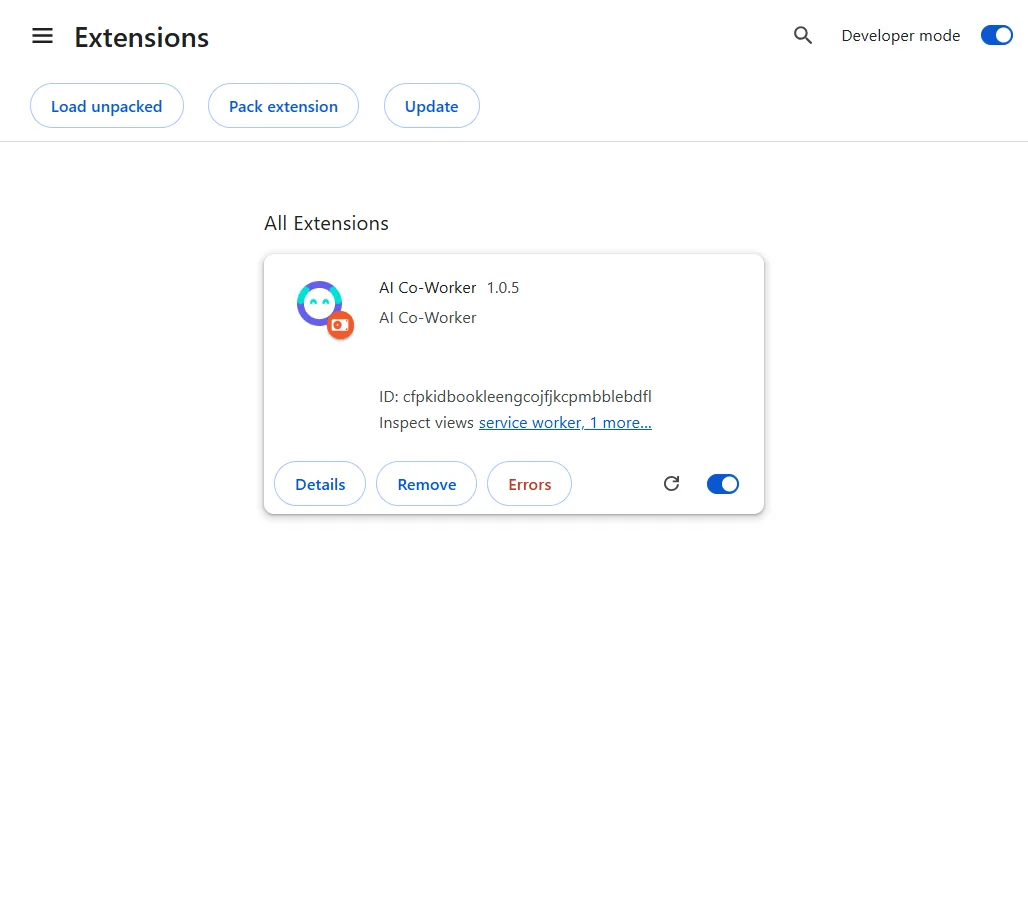The width and height of the screenshot is (1028, 911).
Task: View Errors for AI Co-Worker
Action: (530, 484)
